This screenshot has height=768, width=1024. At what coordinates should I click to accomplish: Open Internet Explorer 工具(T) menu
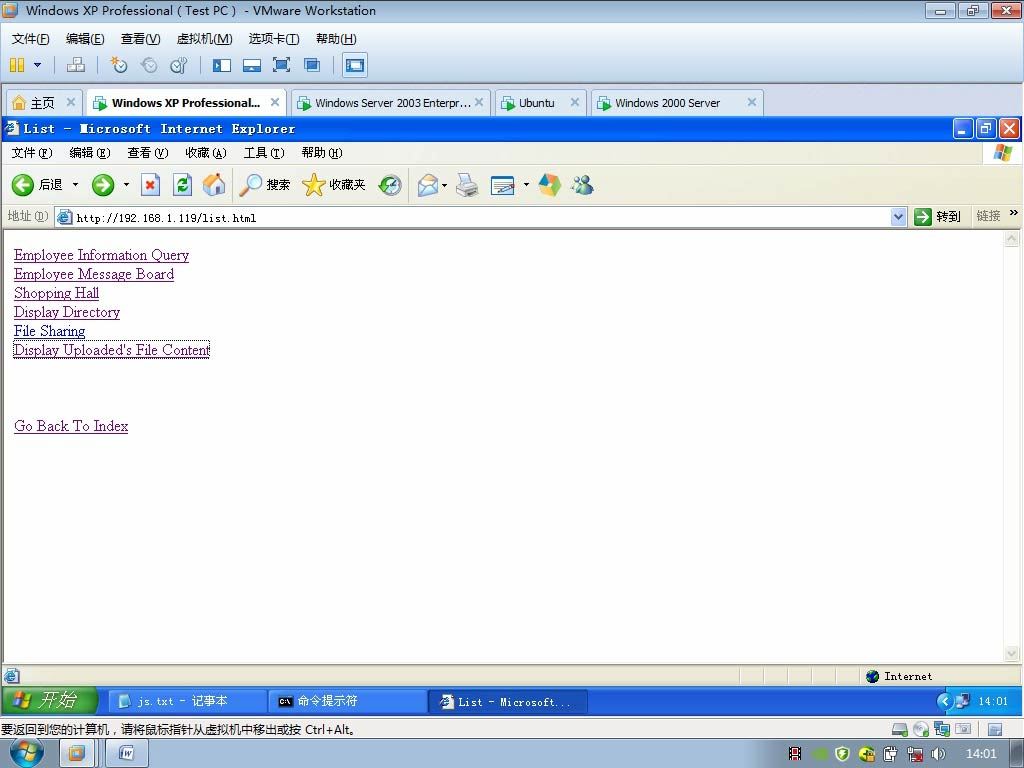tap(264, 153)
